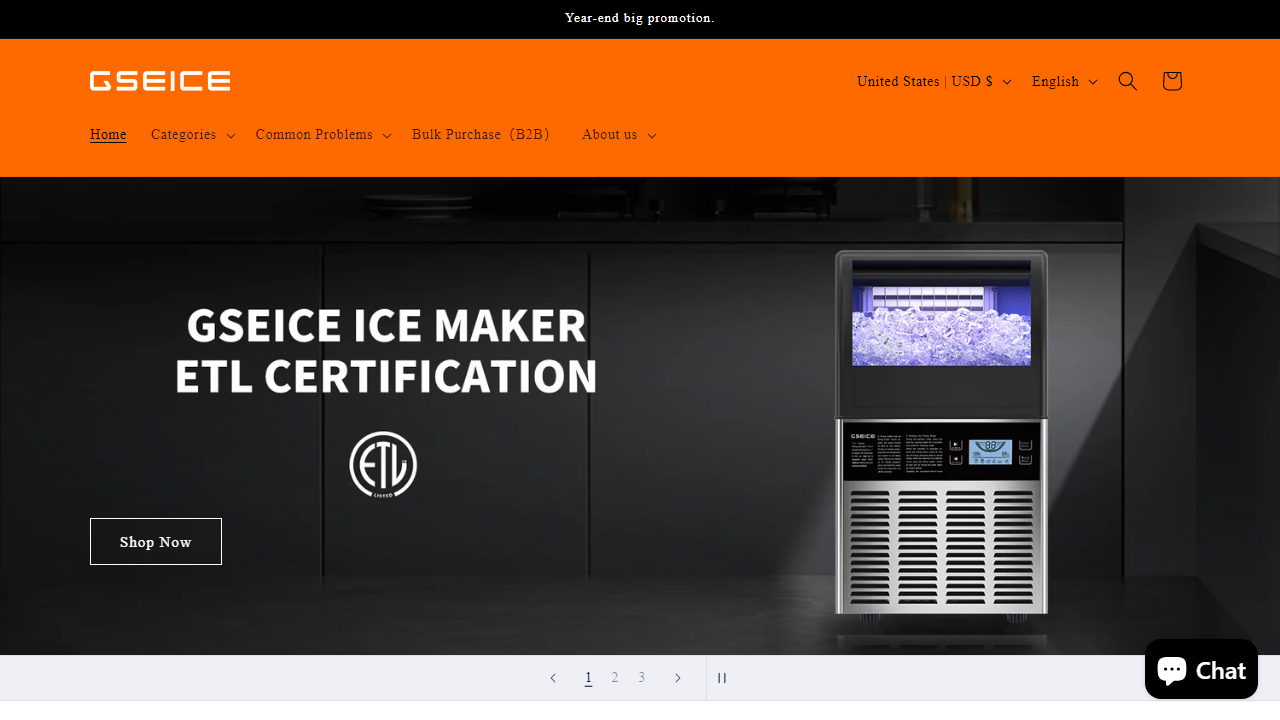This screenshot has width=1280, height=720.
Task: Open the Shopify Chat widget
Action: click(x=1201, y=669)
